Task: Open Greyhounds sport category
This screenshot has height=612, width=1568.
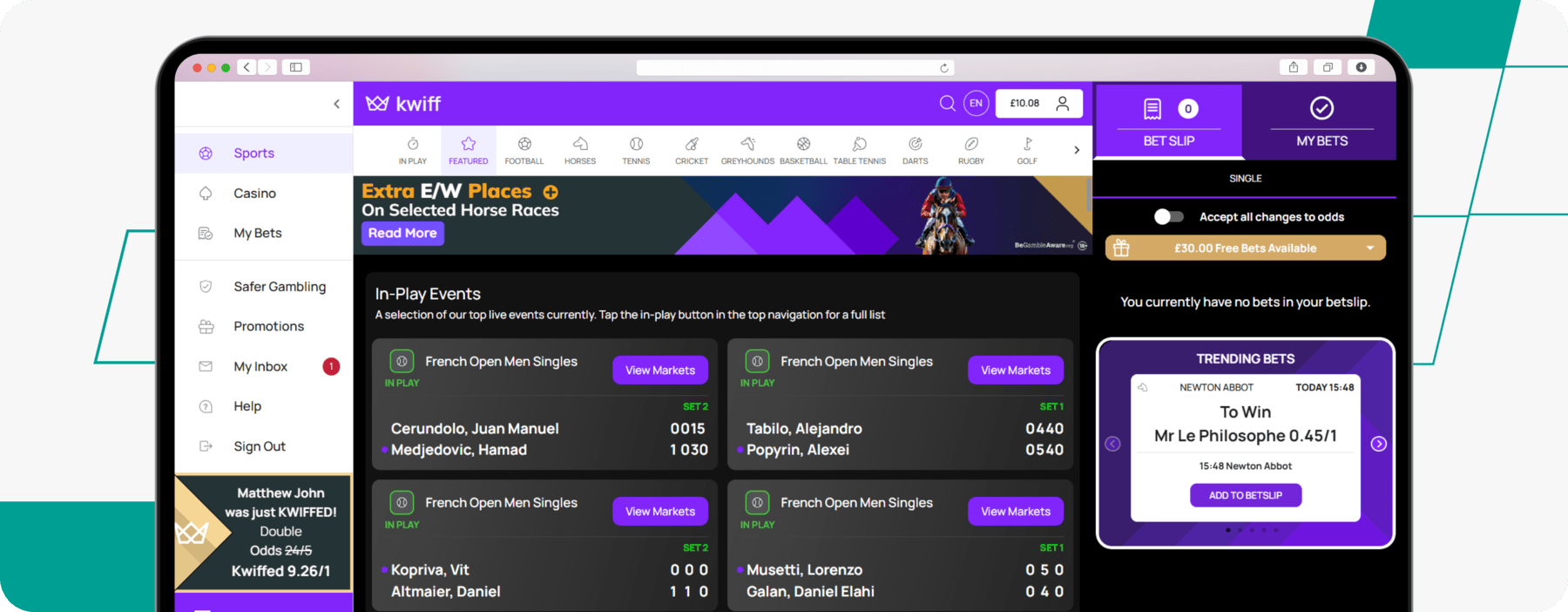Action: point(747,150)
